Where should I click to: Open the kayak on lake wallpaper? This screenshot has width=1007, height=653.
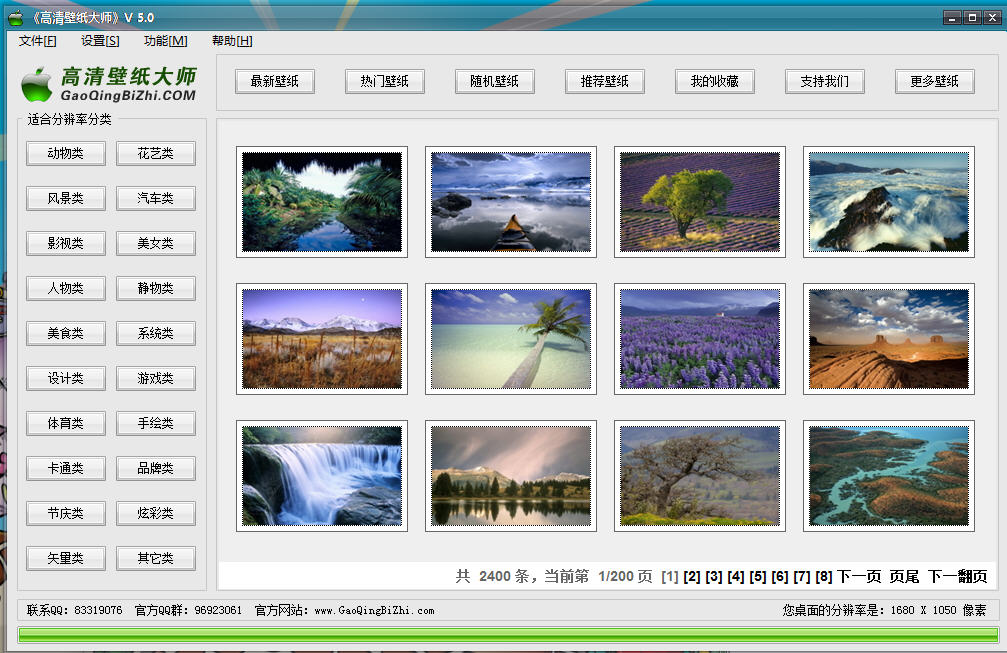[511, 202]
